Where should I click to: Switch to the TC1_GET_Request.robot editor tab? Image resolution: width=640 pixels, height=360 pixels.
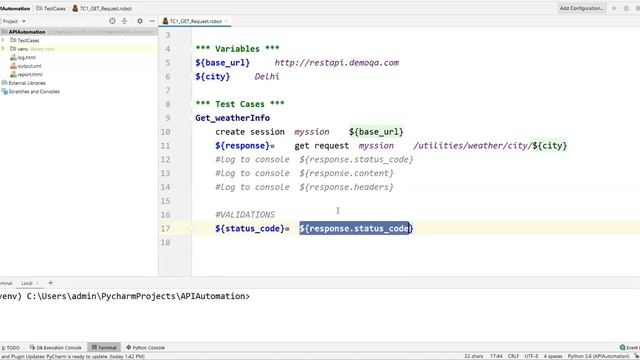(196, 21)
